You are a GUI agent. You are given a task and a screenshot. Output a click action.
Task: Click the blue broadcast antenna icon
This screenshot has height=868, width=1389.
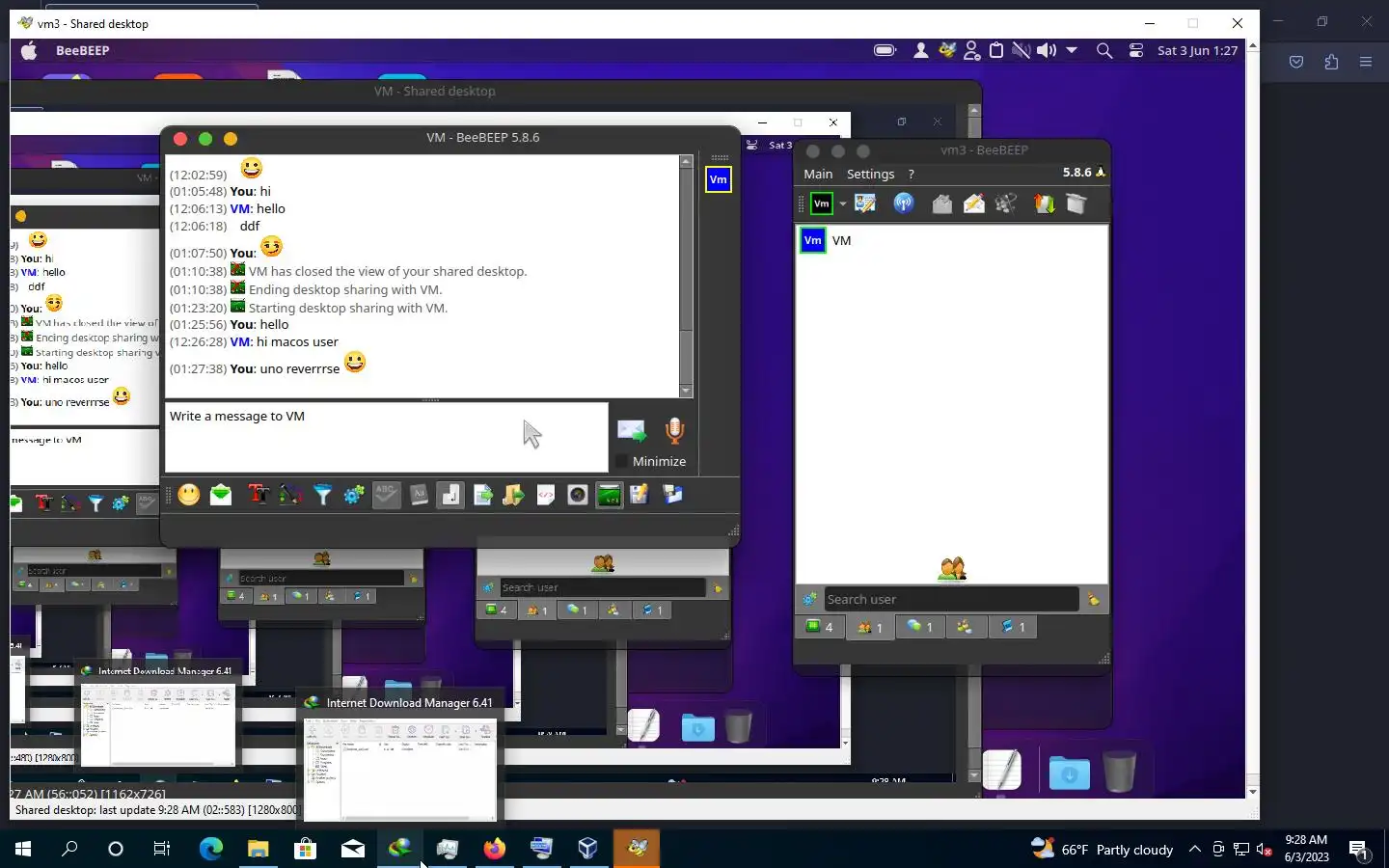coord(904,203)
